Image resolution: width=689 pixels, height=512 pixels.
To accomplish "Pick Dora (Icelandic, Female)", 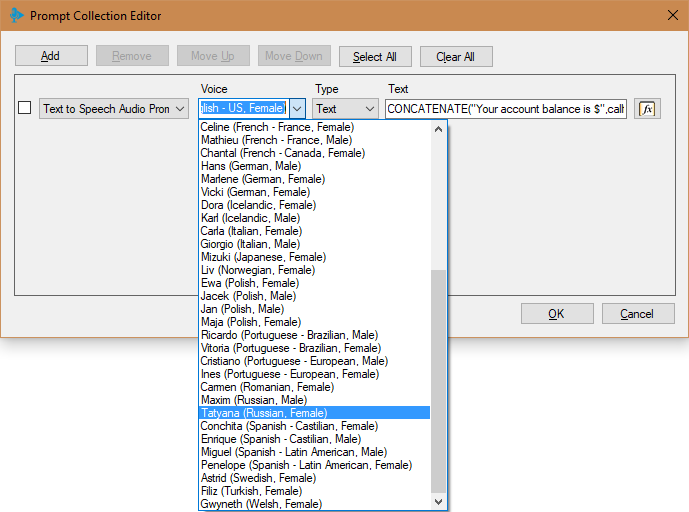I will 315,205.
